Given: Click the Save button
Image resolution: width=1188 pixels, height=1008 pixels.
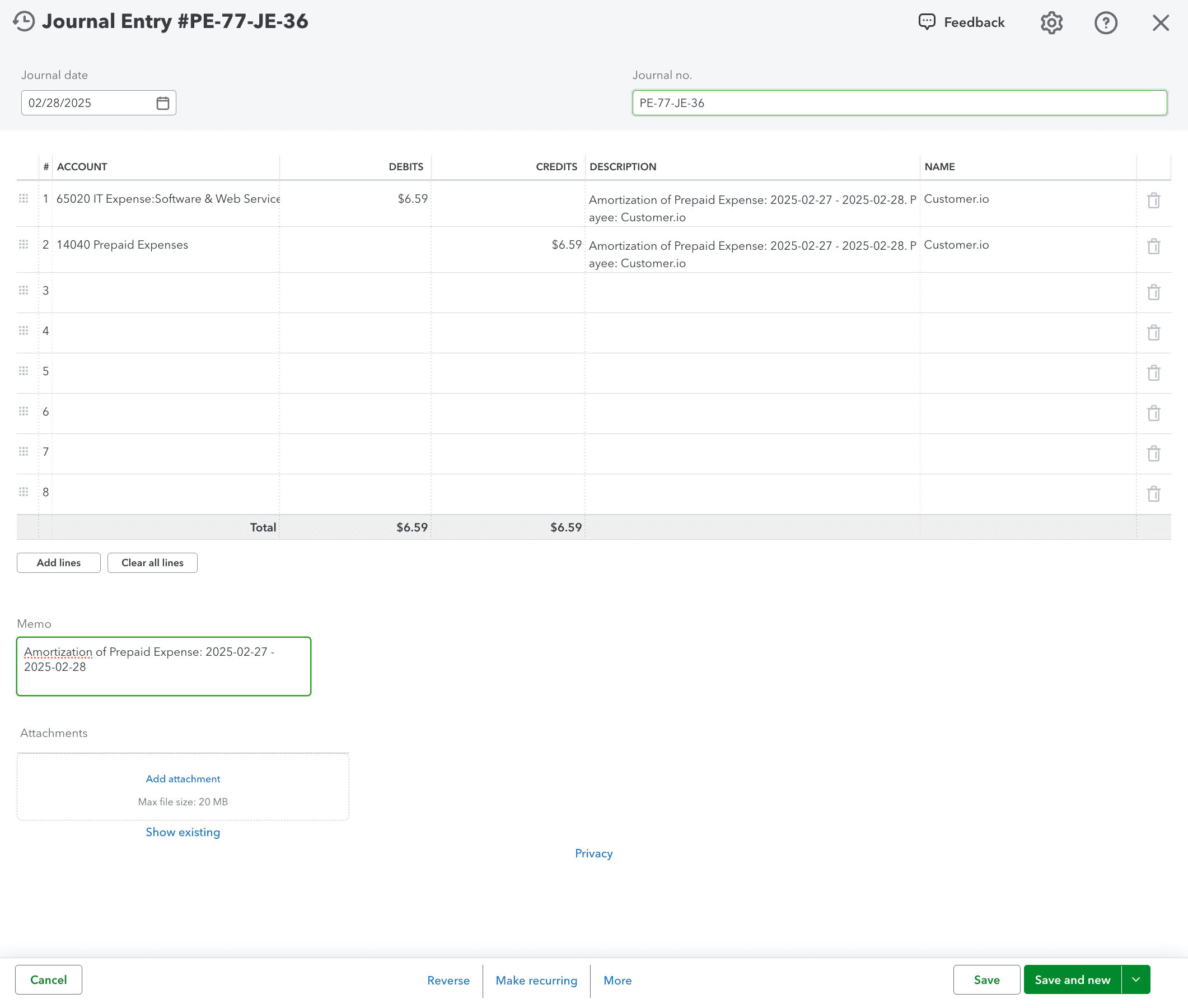Looking at the screenshot, I should coord(986,979).
